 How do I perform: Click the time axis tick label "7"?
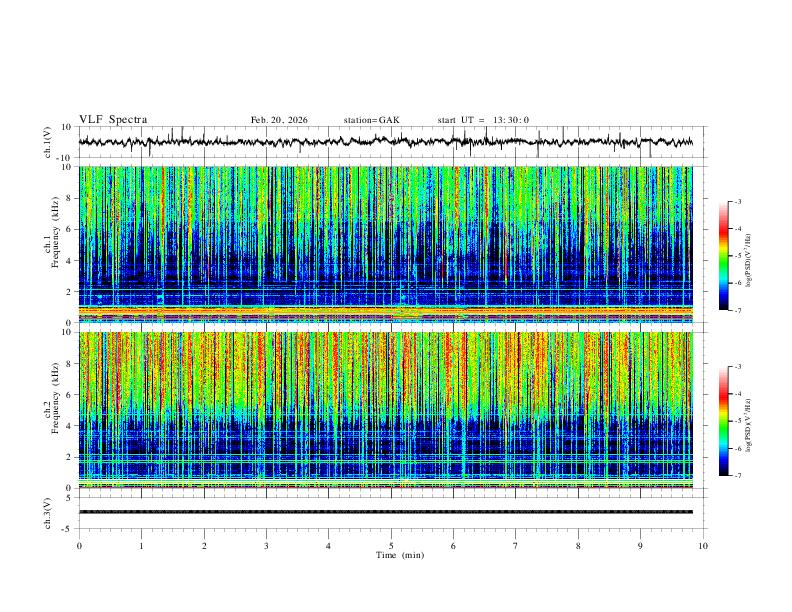click(x=516, y=546)
